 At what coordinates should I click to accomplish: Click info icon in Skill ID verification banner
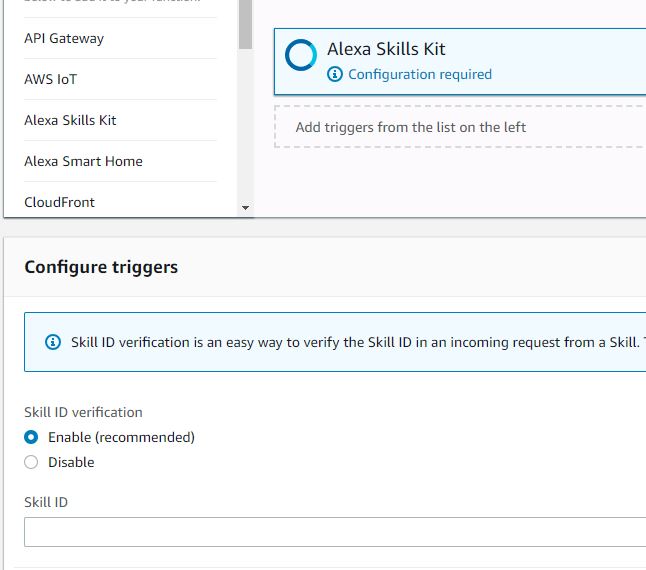(x=53, y=342)
